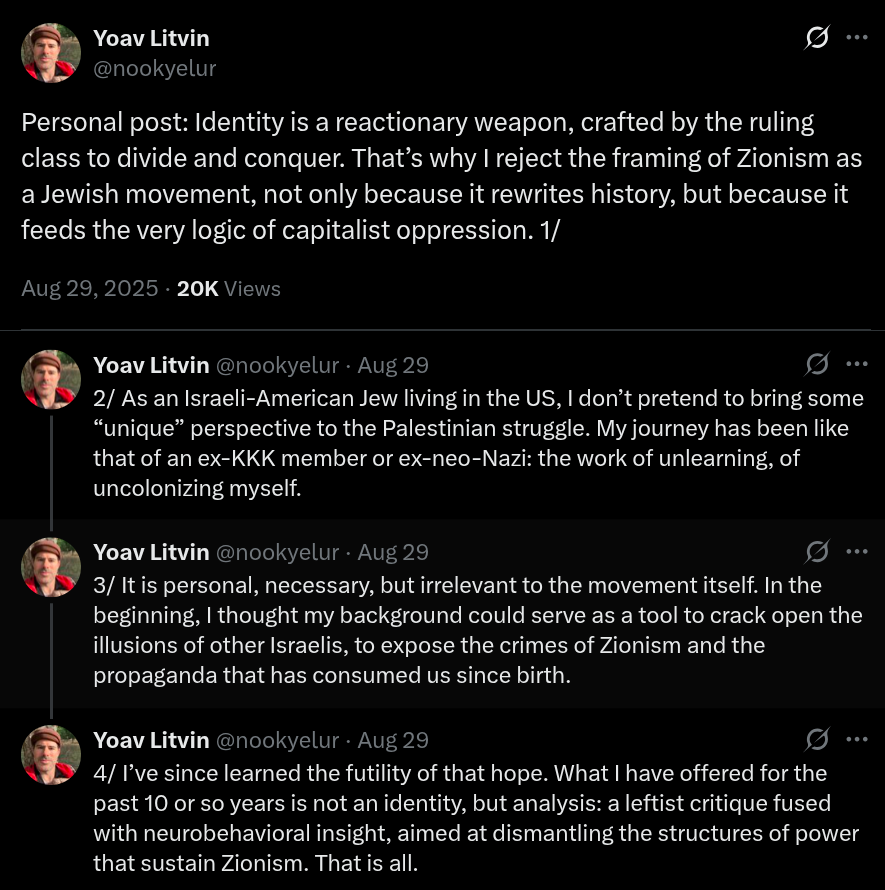Click Aug 29 date on 2/ reply
This screenshot has height=890, width=885.
click(x=393, y=365)
